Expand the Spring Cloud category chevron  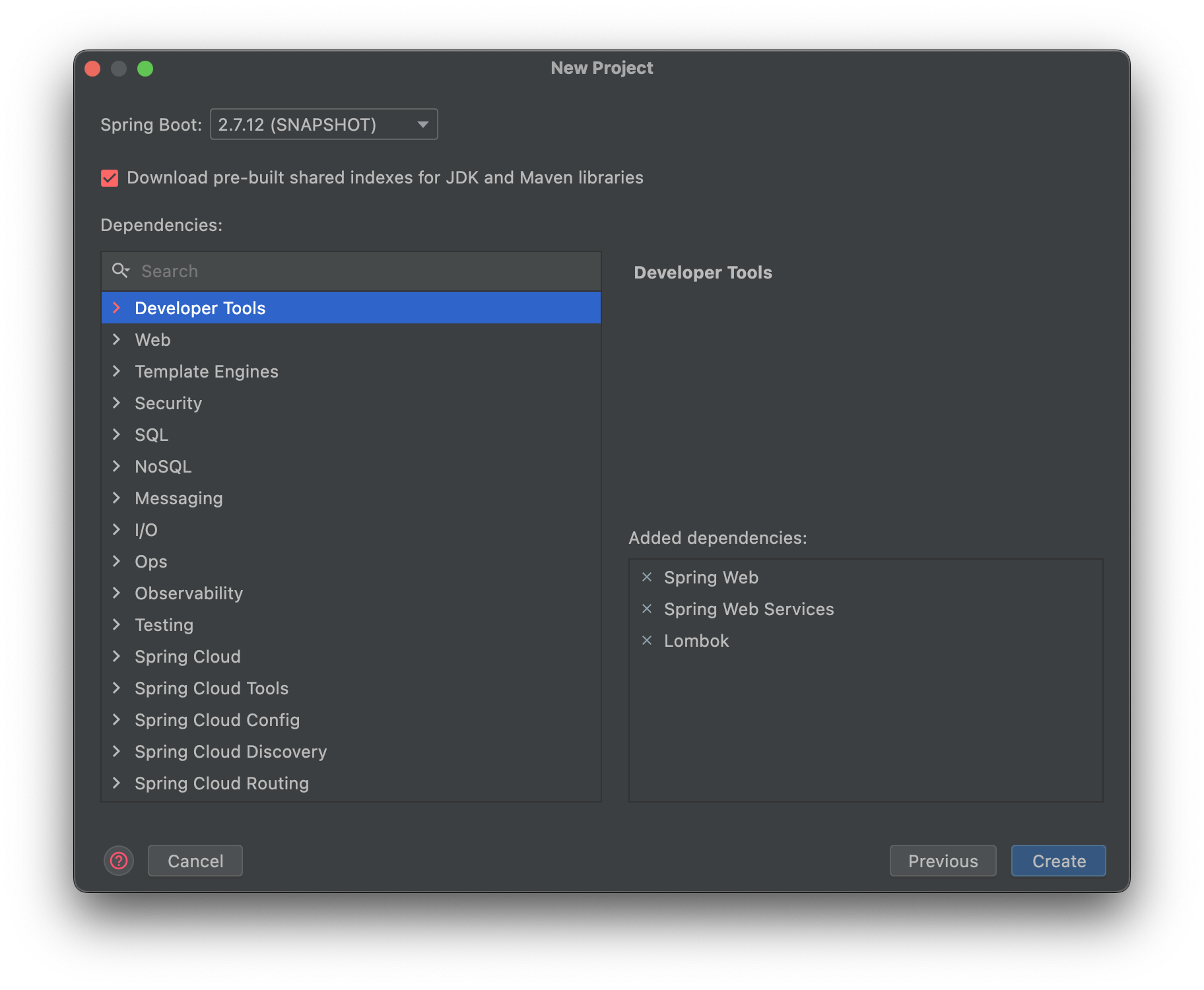(117, 656)
